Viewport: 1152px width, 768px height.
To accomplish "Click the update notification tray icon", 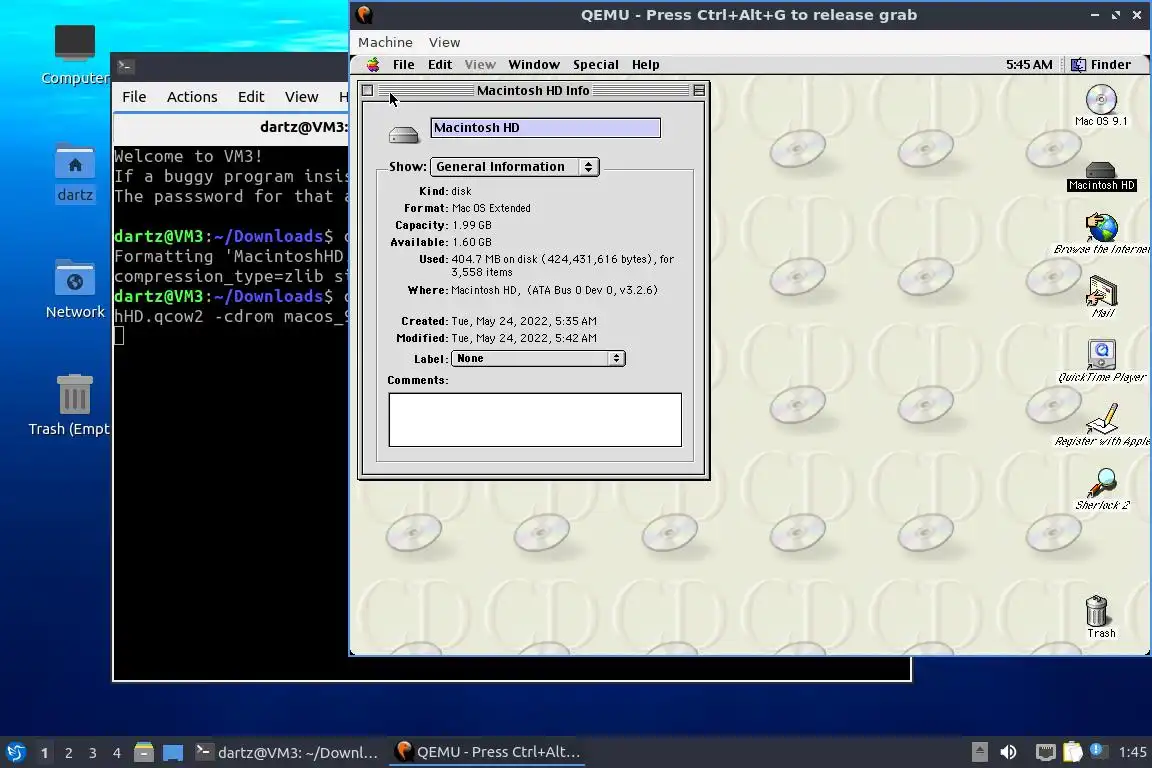I will pos(1097,750).
